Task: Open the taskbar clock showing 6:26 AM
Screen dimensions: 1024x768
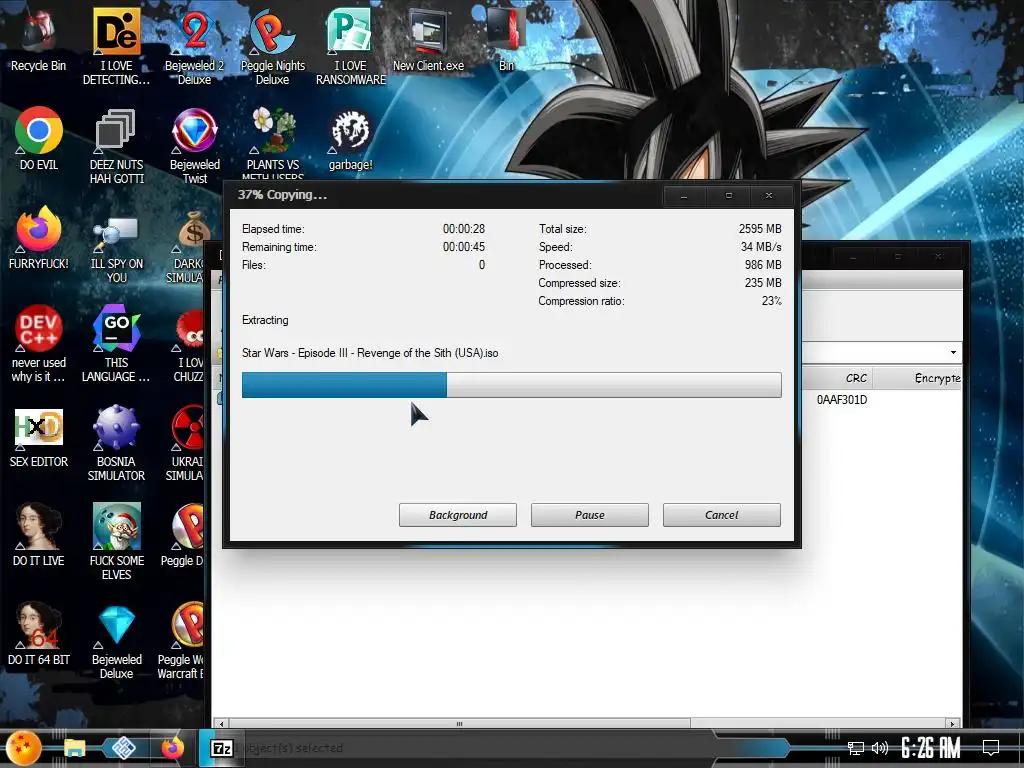Action: point(931,748)
